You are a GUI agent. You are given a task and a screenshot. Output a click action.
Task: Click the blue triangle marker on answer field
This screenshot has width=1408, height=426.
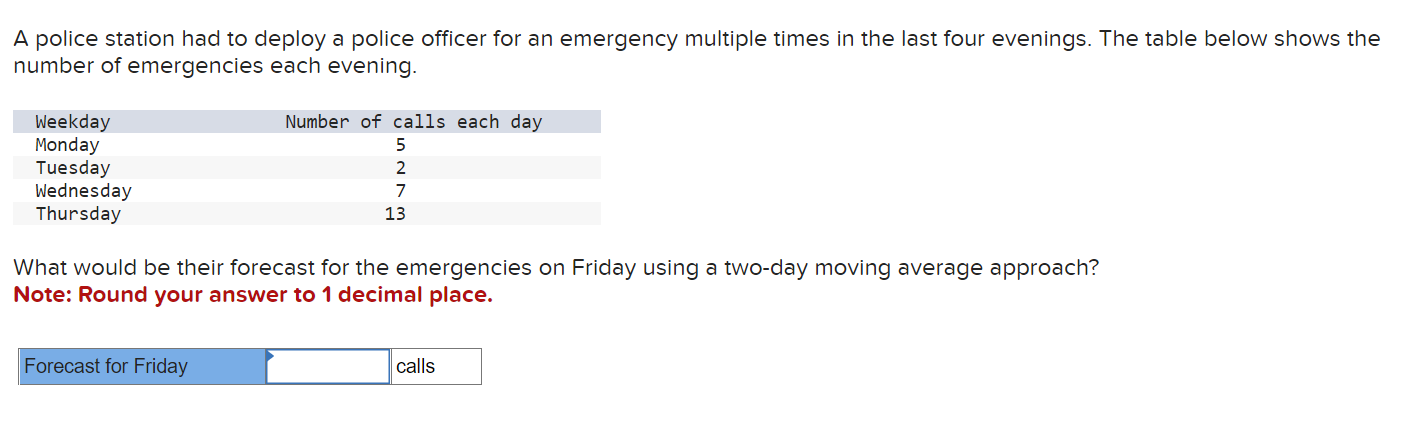click(x=269, y=354)
